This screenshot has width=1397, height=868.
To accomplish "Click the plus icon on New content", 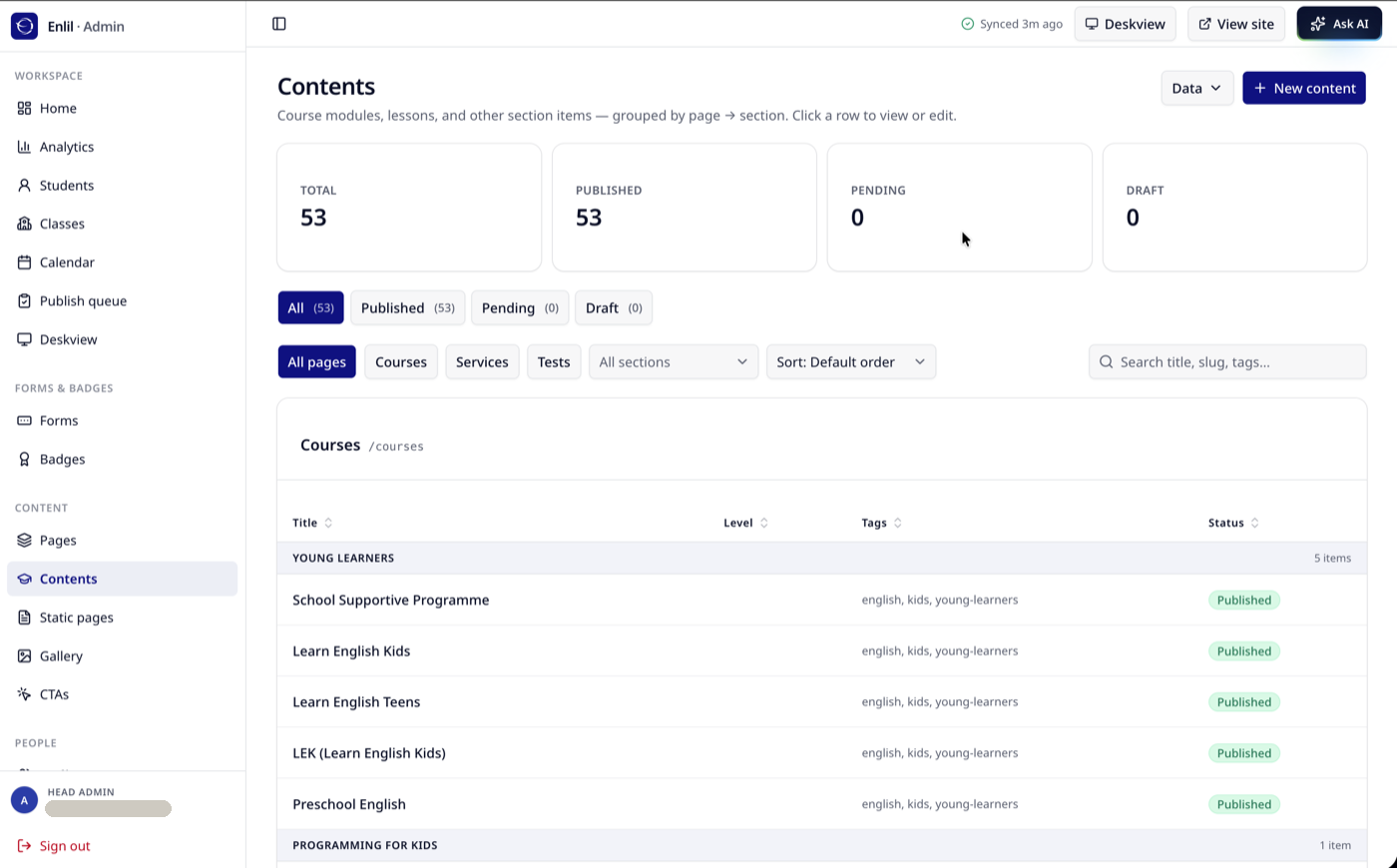I will tap(1260, 88).
